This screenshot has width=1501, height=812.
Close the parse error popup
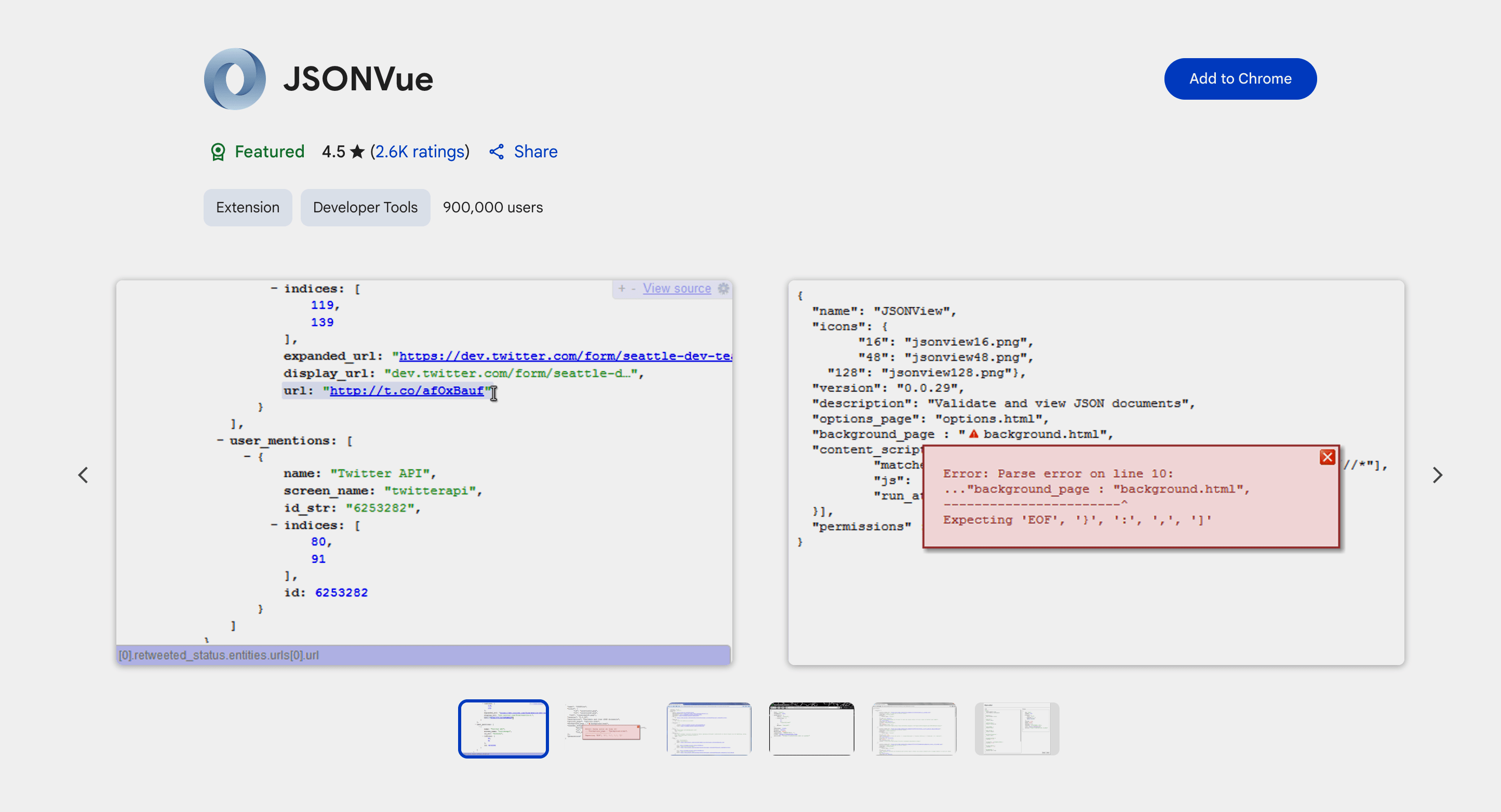(1327, 457)
